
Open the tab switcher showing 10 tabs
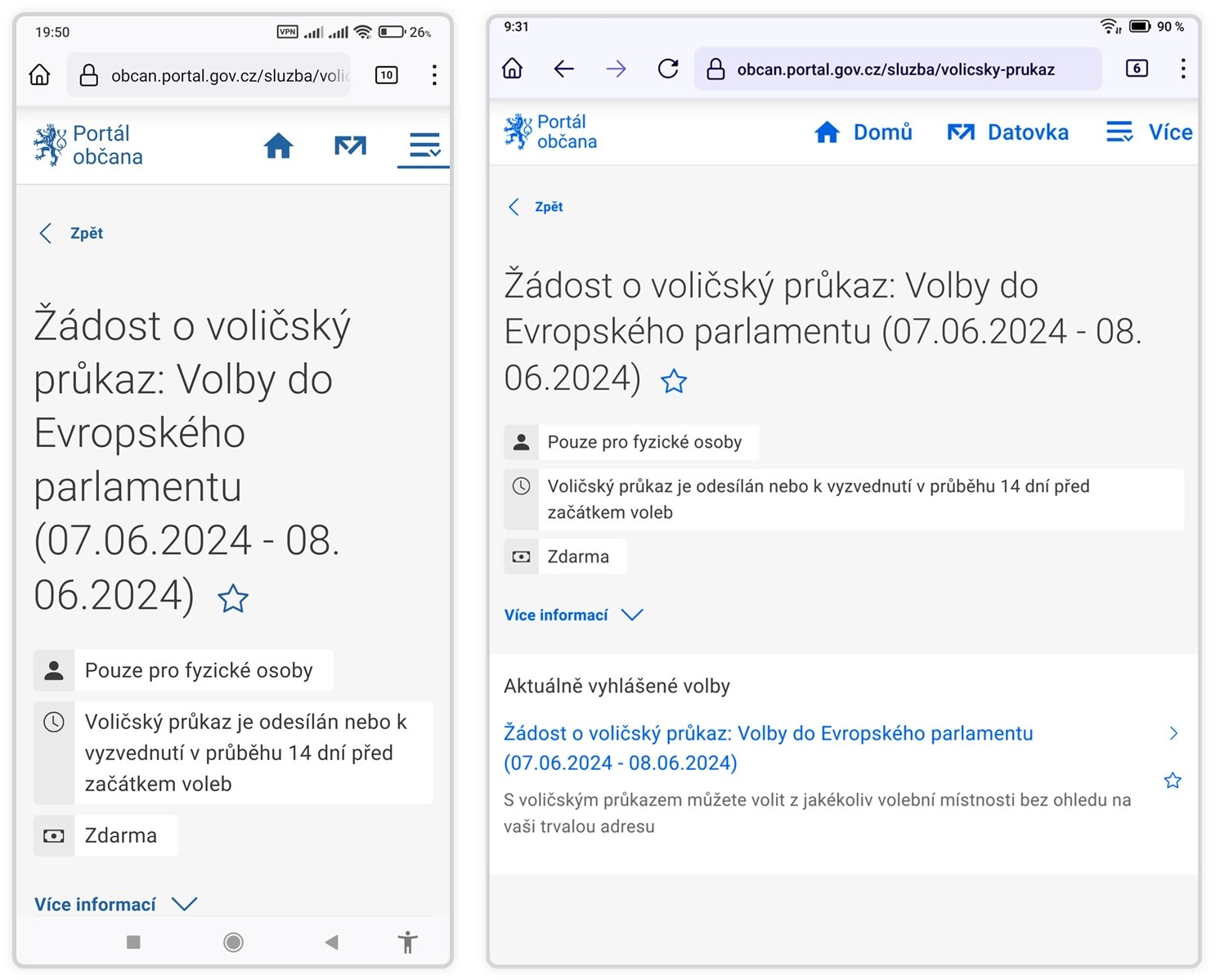click(387, 75)
